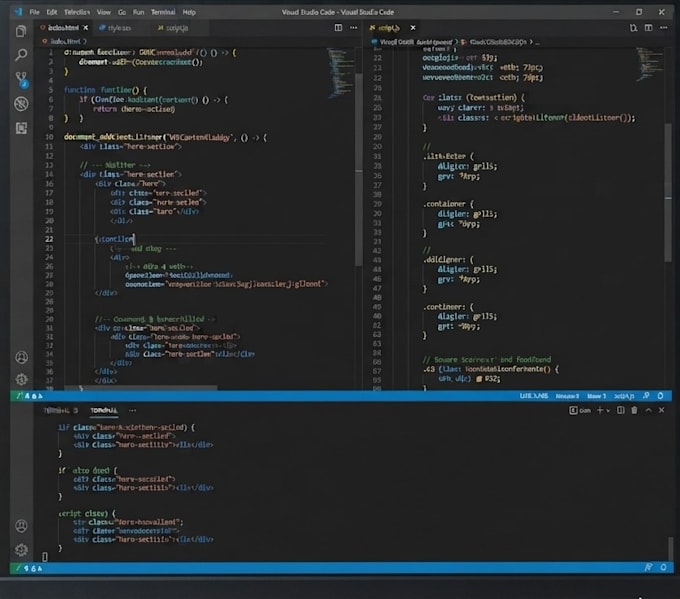Open the Extensions view in the activity bar
Screen dimensions: 680x599
[21, 128]
